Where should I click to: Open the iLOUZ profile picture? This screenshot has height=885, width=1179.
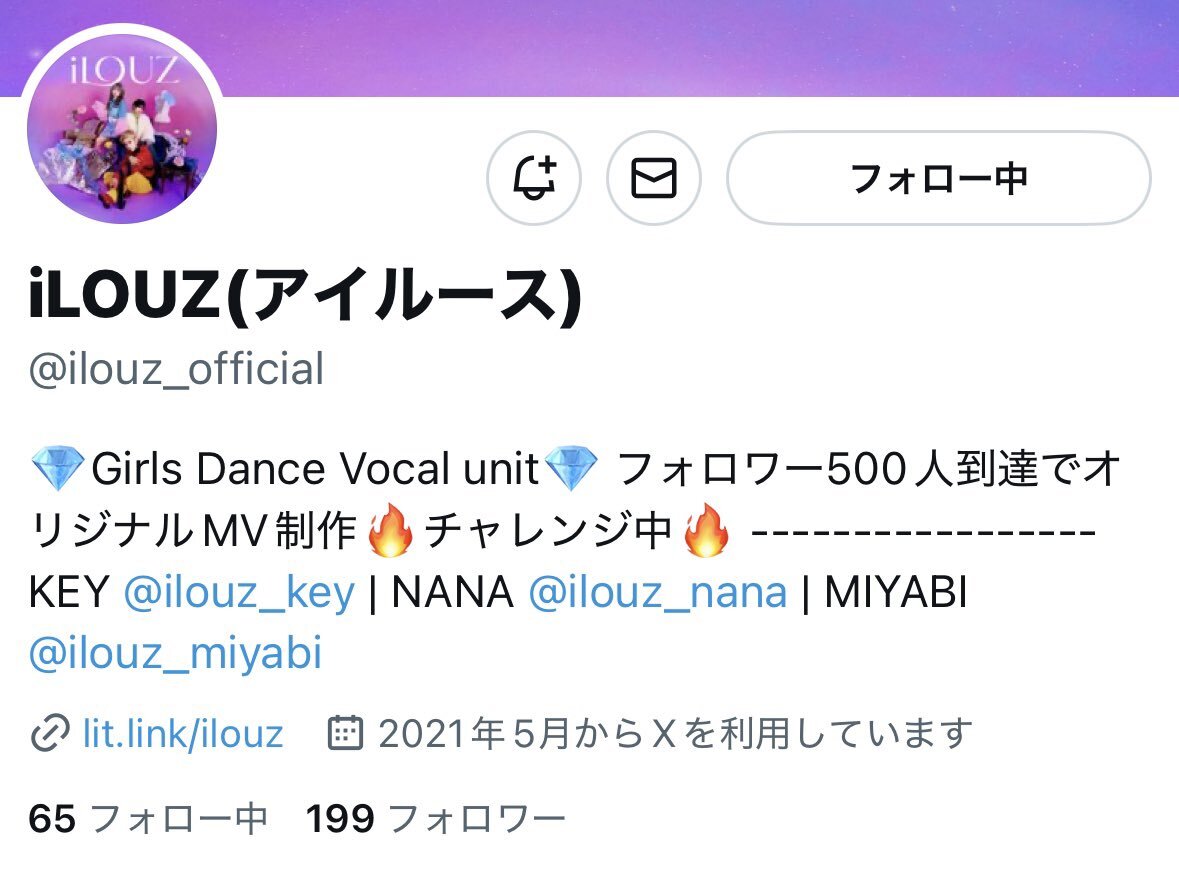[122, 129]
